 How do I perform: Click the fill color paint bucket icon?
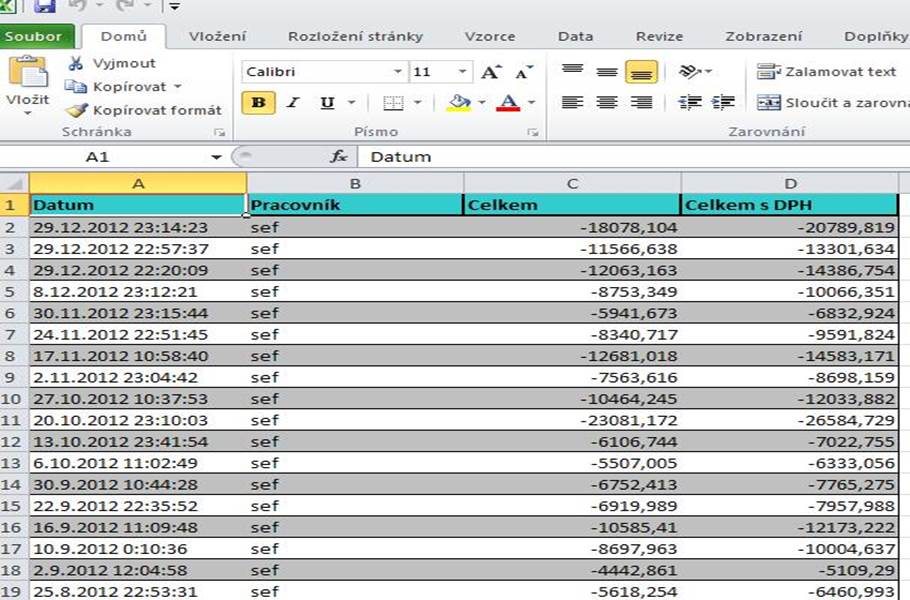[x=459, y=103]
